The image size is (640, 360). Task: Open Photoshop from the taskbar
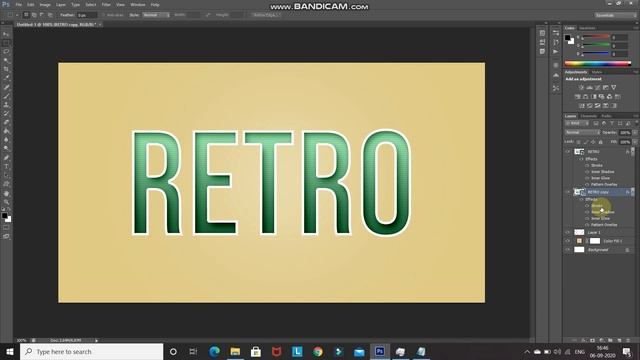[380, 351]
